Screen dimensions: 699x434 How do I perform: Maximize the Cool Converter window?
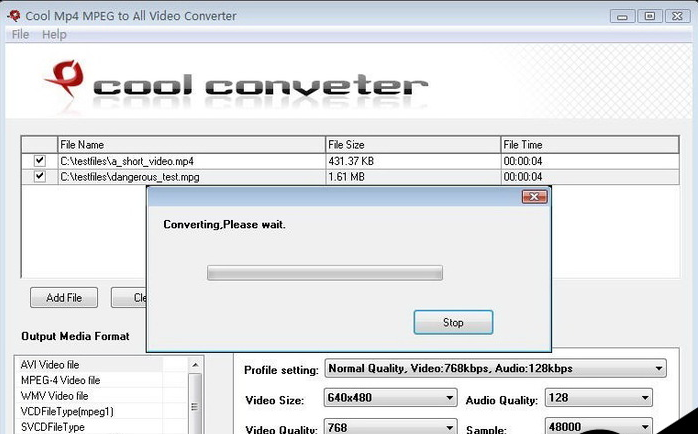[650, 16]
